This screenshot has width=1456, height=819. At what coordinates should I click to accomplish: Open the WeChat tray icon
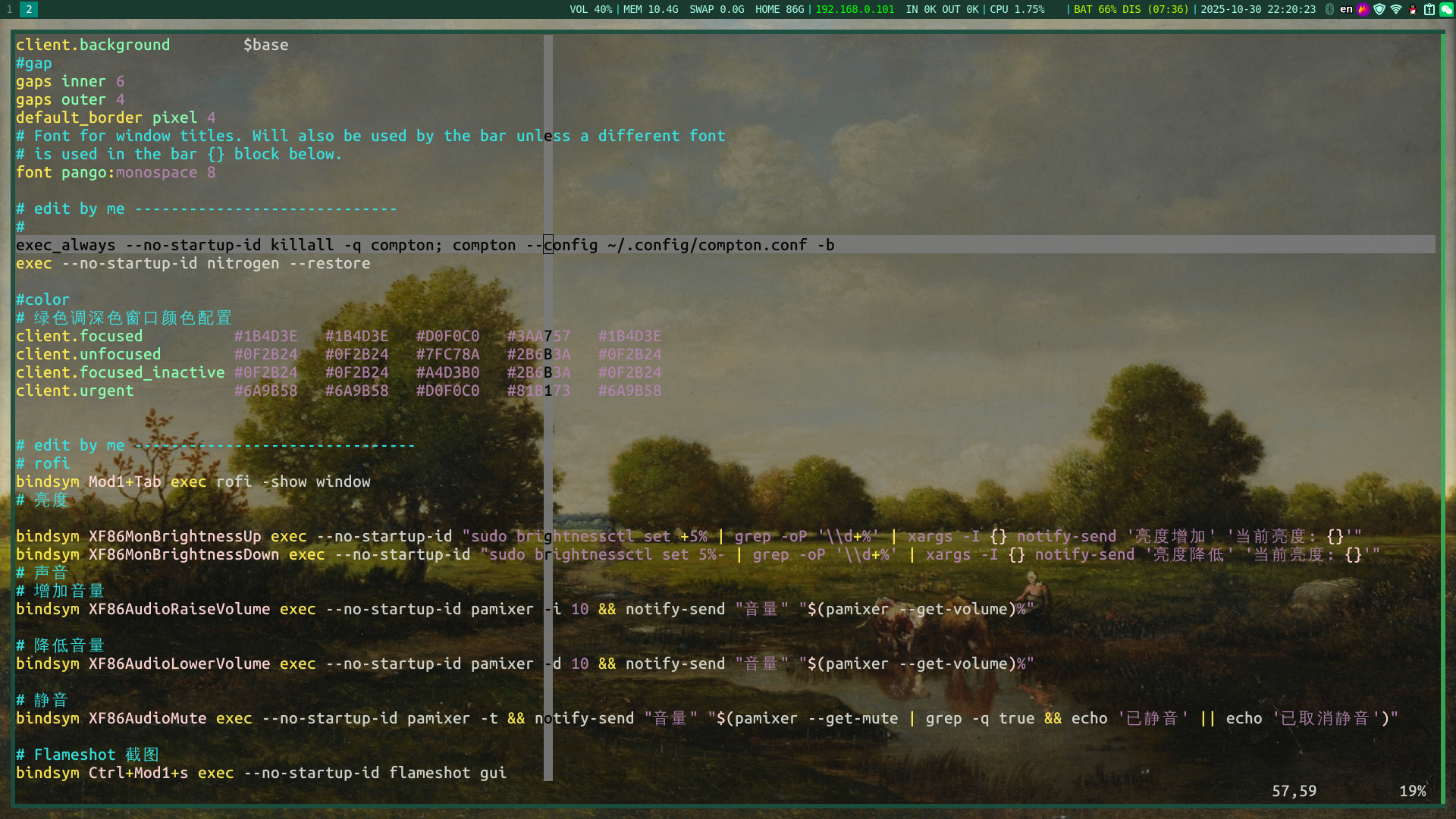point(1446,9)
